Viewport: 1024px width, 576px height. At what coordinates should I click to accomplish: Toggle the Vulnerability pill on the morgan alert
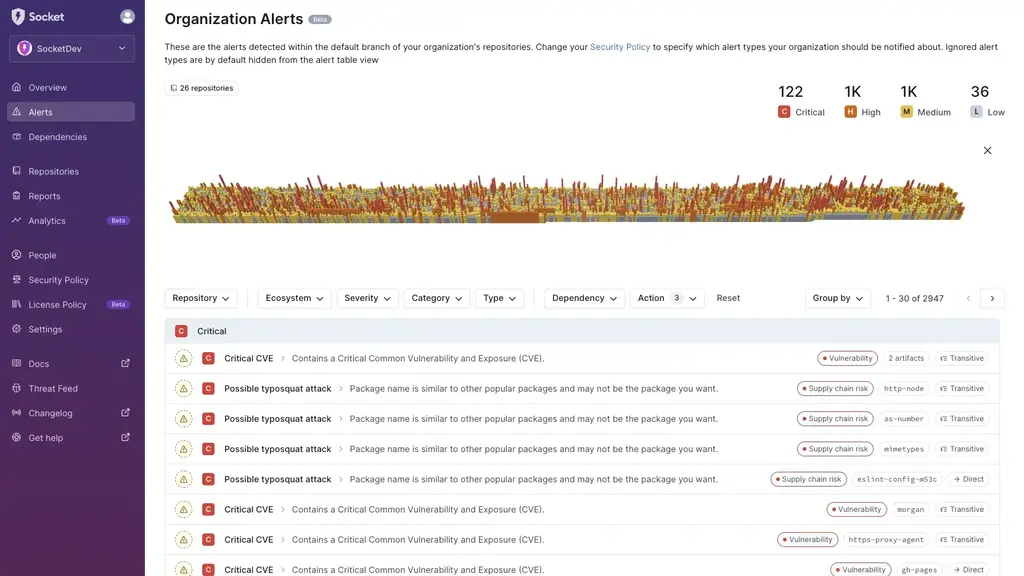tap(856, 509)
